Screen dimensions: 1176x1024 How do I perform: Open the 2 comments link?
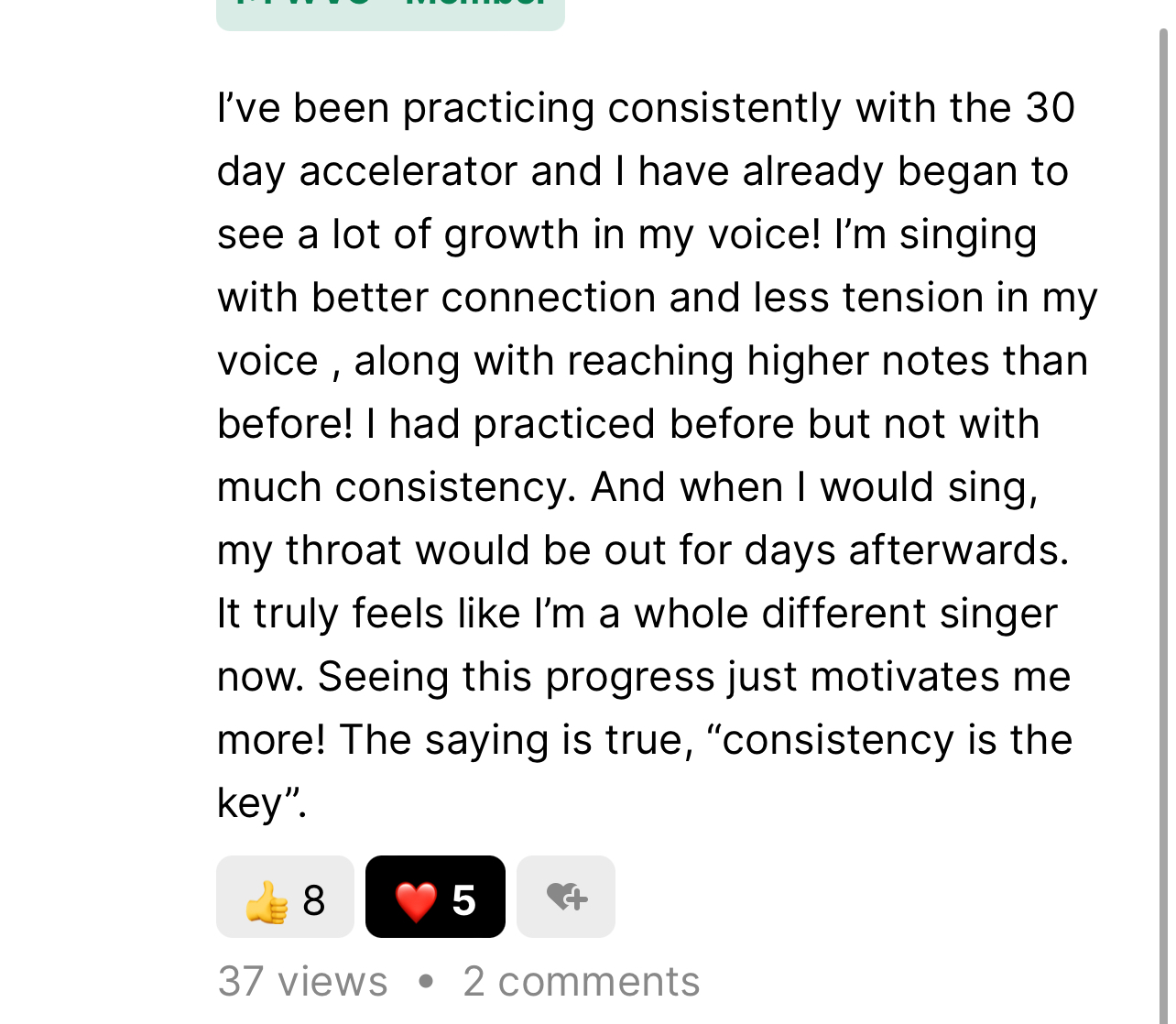click(x=582, y=982)
